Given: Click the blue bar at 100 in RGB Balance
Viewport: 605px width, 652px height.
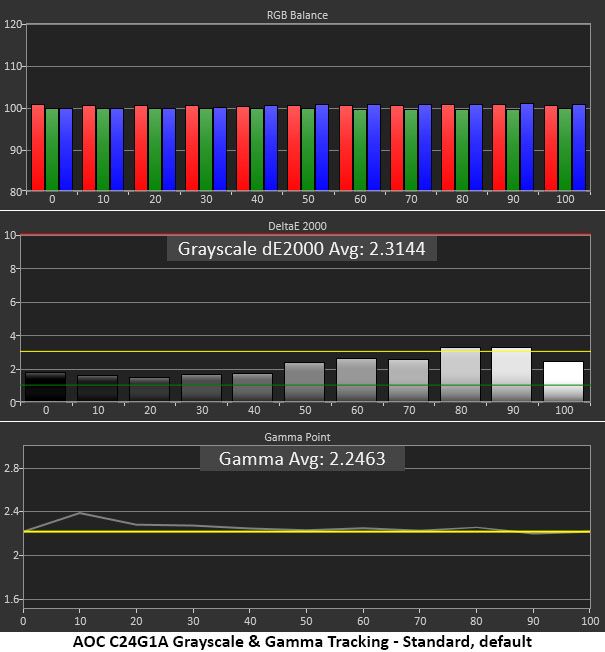Looking at the screenshot, I should point(579,148).
